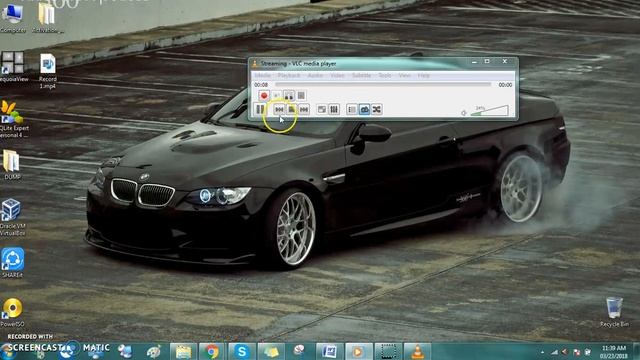Open the Tools menu in VLC
640x360 pixels.
click(x=384, y=76)
